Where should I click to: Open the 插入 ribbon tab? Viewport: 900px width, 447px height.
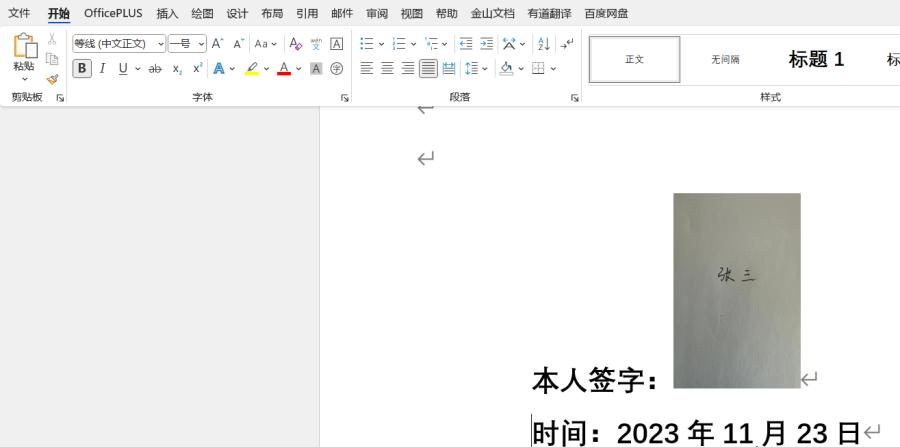point(167,13)
